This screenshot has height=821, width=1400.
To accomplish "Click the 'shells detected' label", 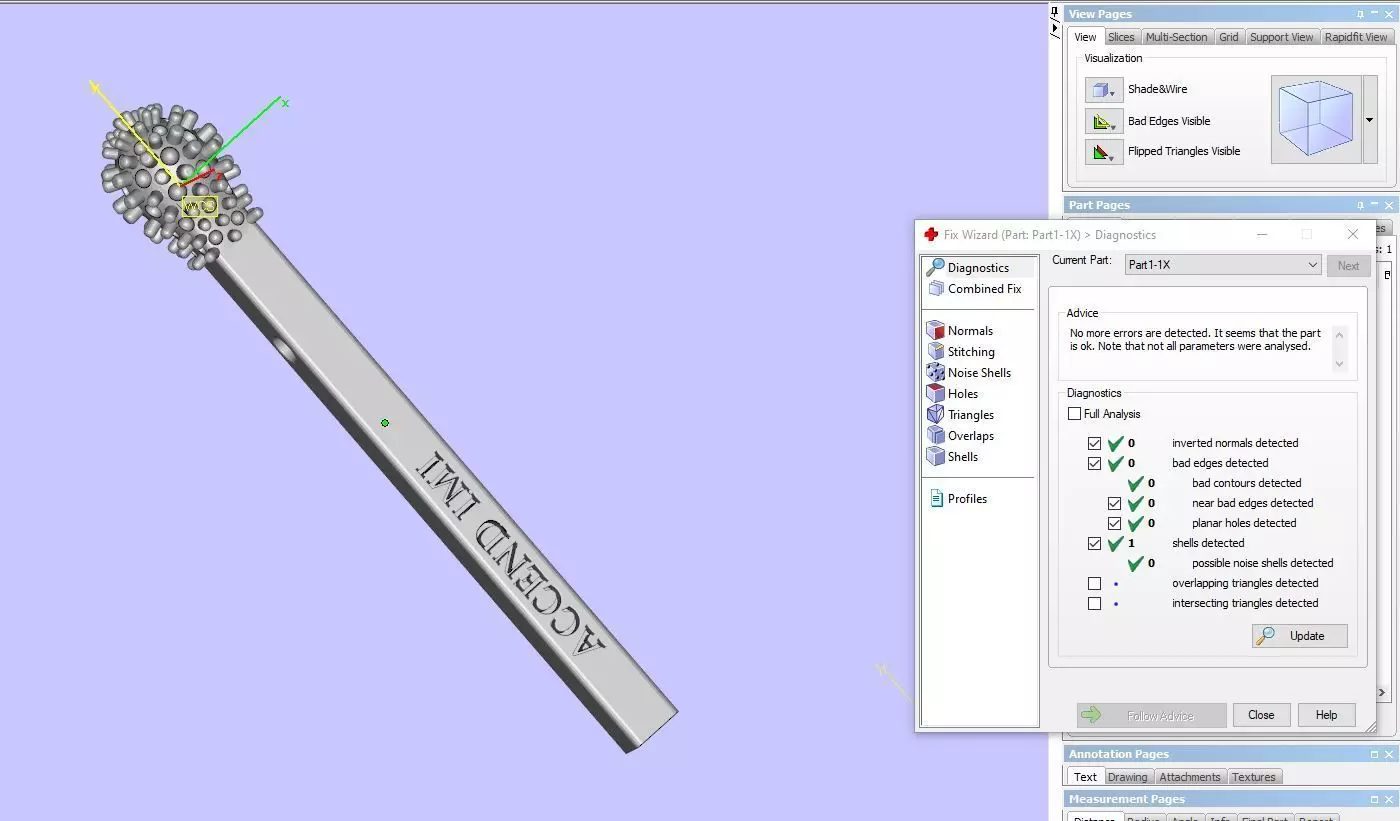I will [x=1208, y=543].
